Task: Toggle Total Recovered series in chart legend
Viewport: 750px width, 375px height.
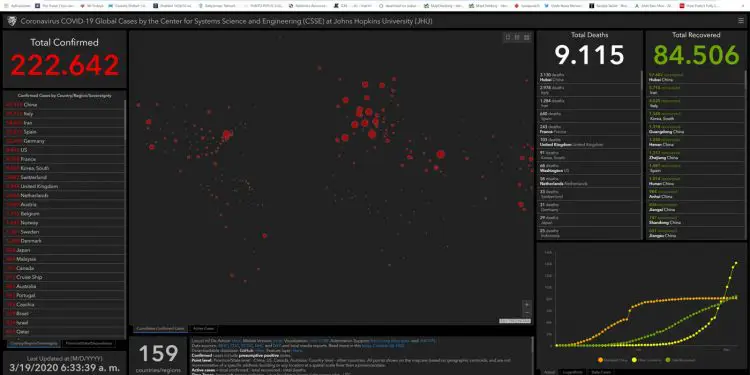Action: pyautogui.click(x=681, y=359)
